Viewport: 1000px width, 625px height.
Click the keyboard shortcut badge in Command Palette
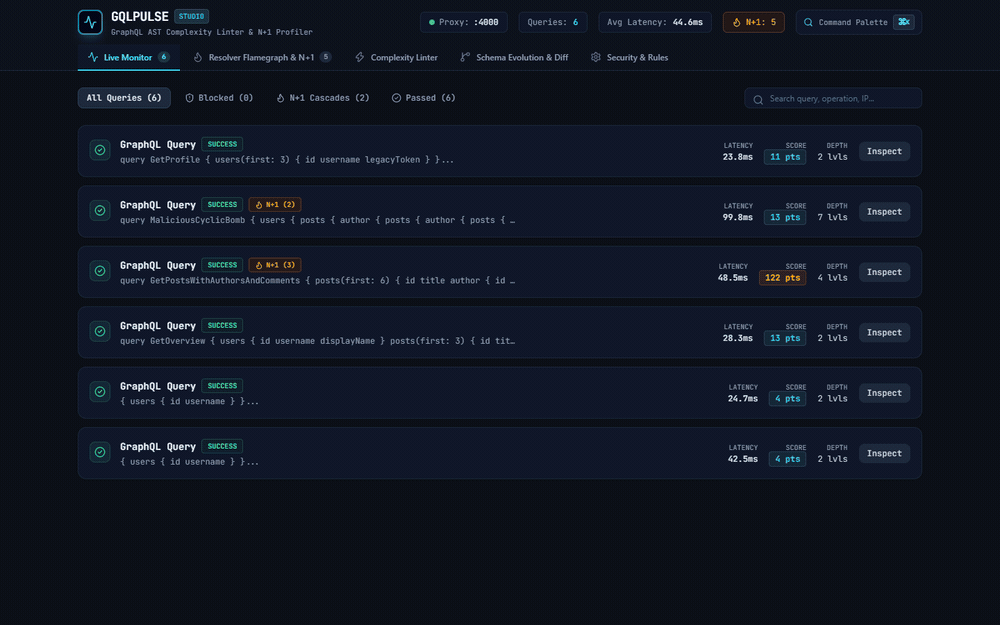[x=904, y=22]
